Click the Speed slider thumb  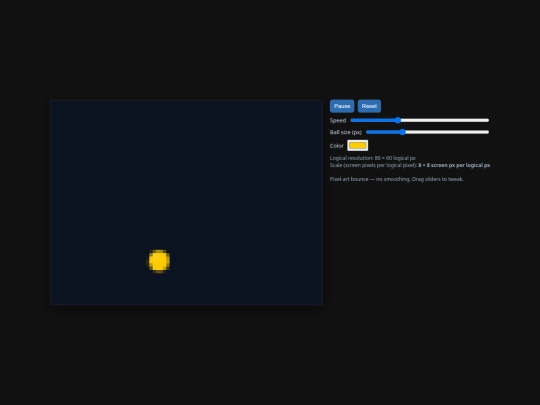(x=398, y=120)
